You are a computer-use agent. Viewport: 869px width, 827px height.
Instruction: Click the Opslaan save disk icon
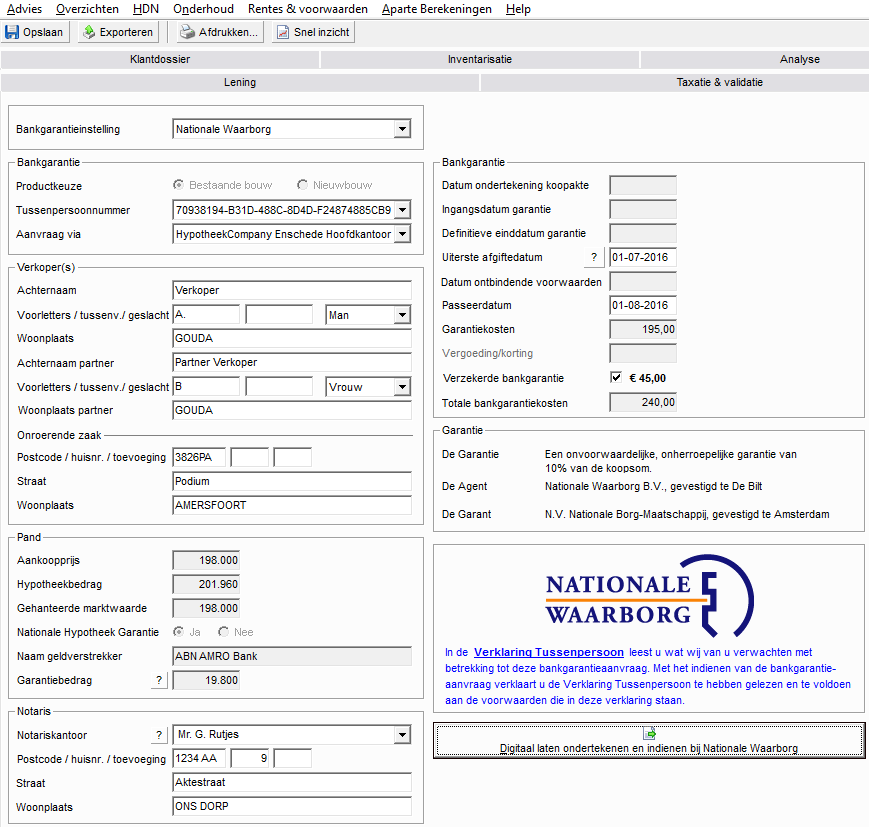[x=12, y=32]
